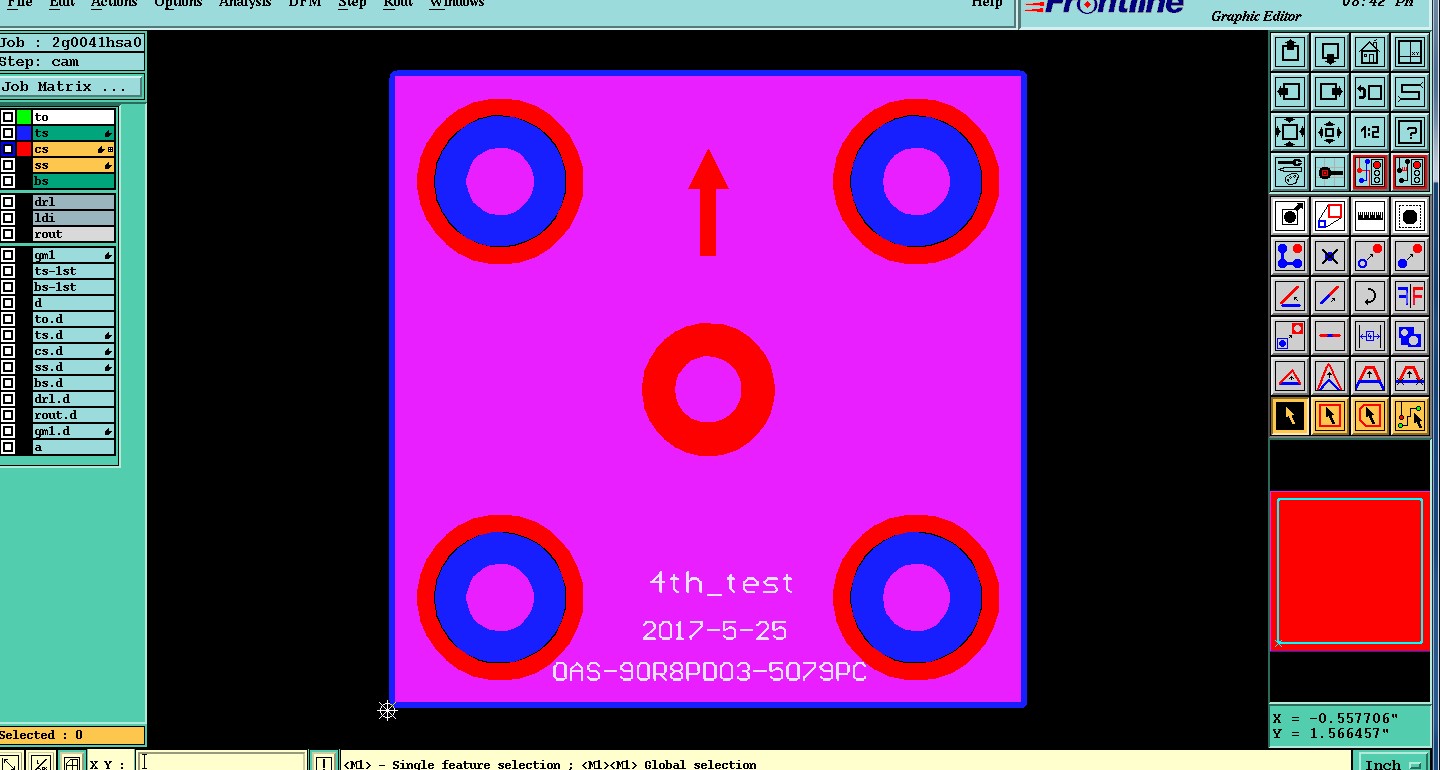Image resolution: width=1440 pixels, height=770 pixels.
Task: Select the arrow-in-rectangle selection tool
Action: (x=1330, y=416)
